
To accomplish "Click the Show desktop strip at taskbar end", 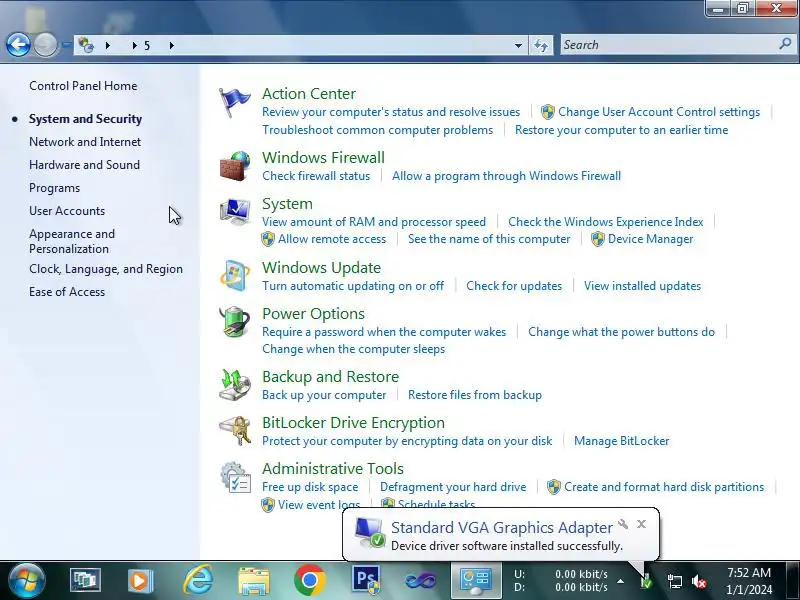I will pyautogui.click(x=794, y=581).
